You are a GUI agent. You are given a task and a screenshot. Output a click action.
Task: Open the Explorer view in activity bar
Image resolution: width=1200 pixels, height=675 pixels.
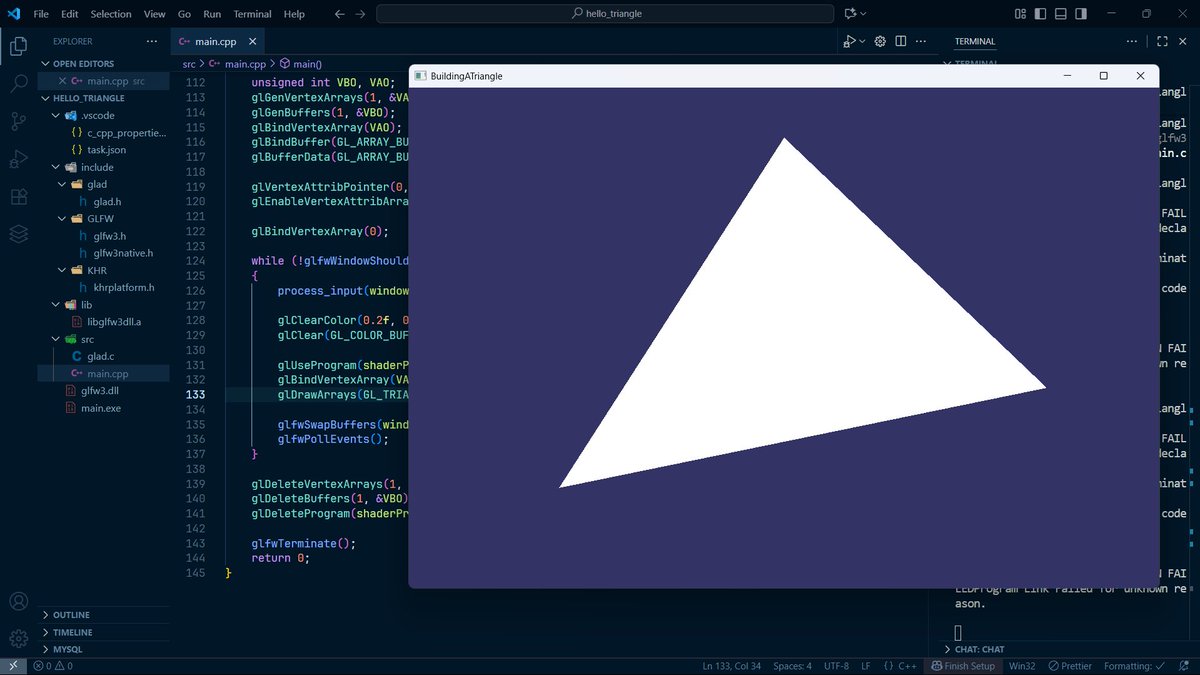[x=18, y=46]
